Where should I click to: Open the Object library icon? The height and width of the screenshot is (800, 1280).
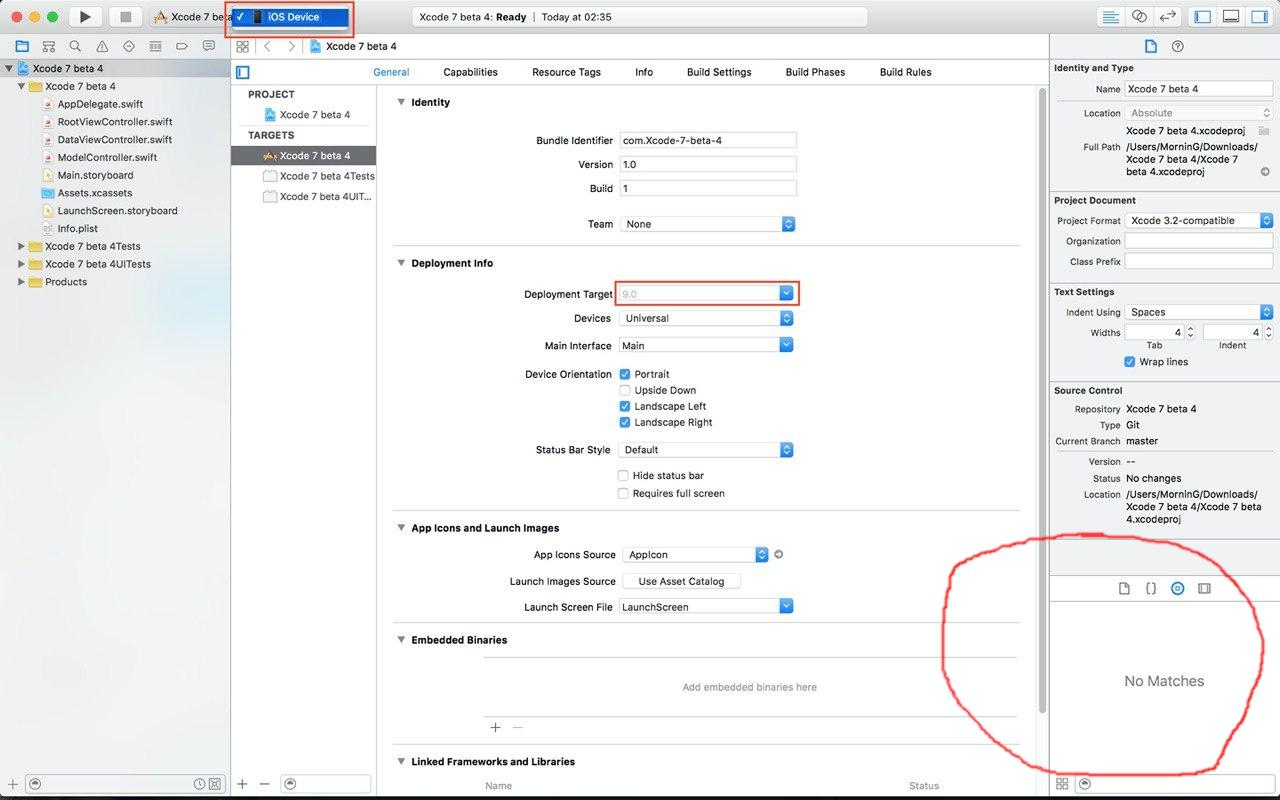(x=1177, y=589)
